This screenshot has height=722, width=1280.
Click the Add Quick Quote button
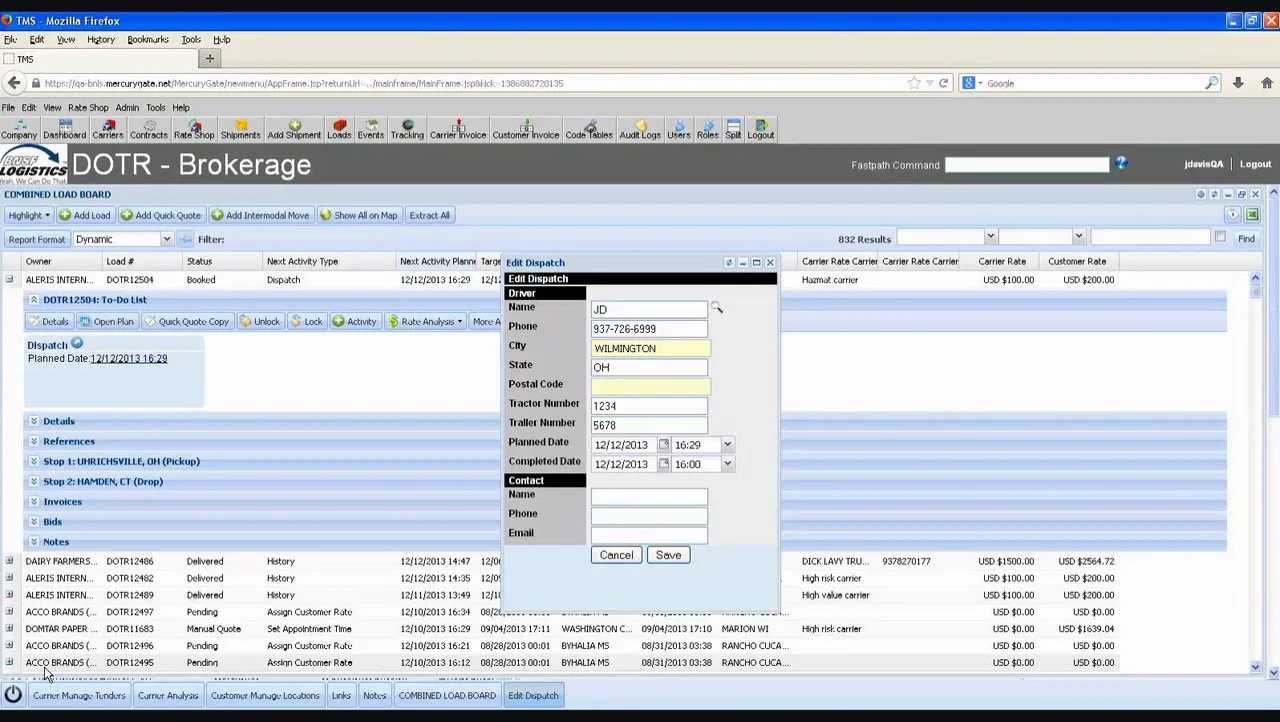(161, 215)
